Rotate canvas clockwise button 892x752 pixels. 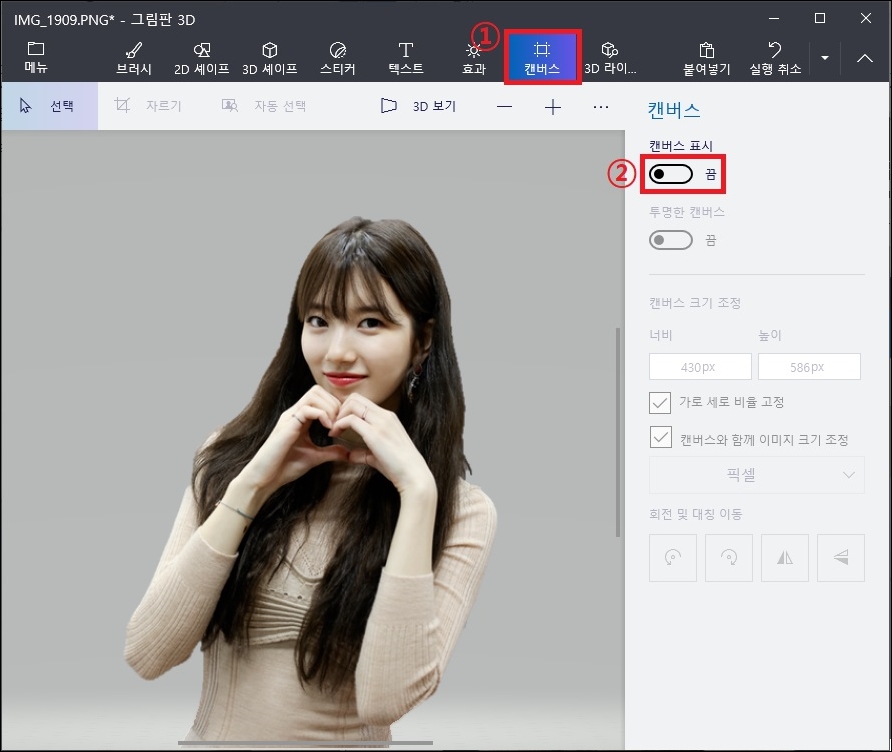[729, 557]
